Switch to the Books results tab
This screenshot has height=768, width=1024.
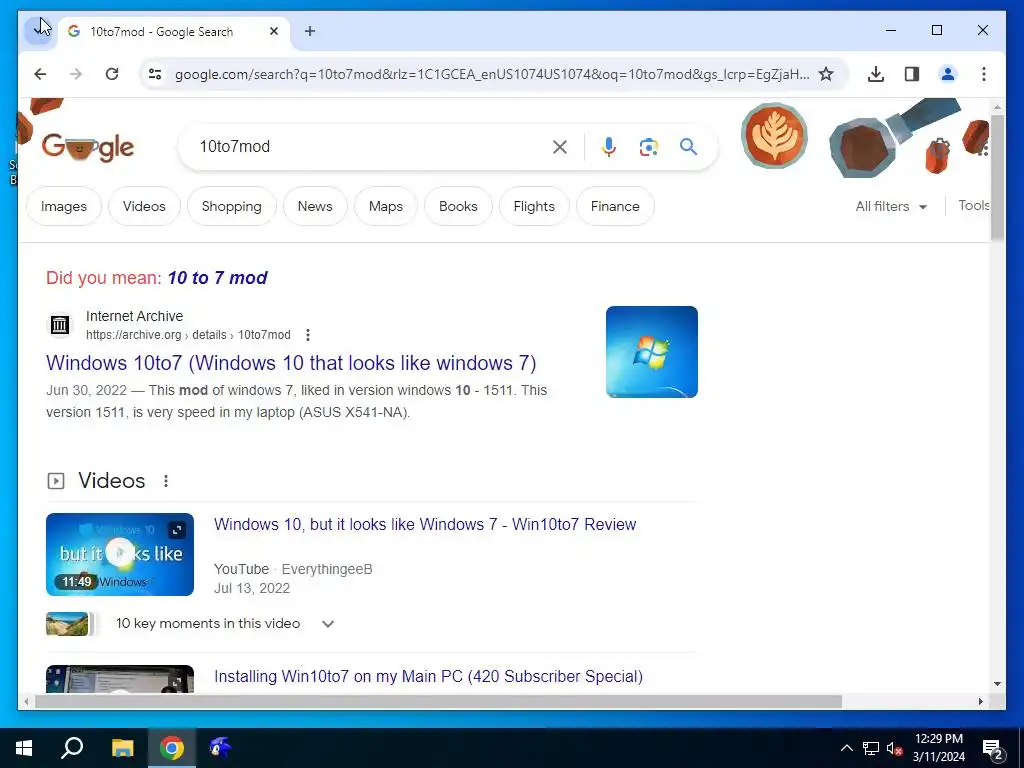point(458,206)
